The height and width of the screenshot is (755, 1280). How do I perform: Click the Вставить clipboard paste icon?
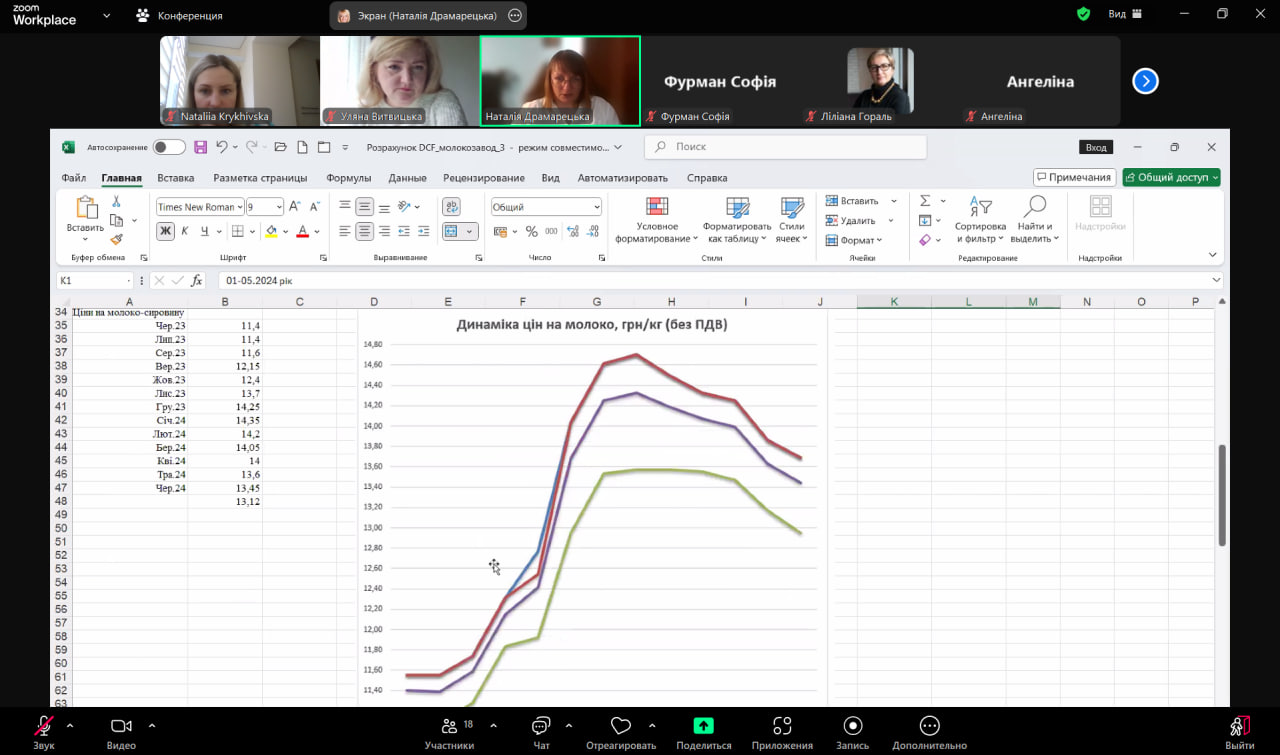(x=86, y=208)
